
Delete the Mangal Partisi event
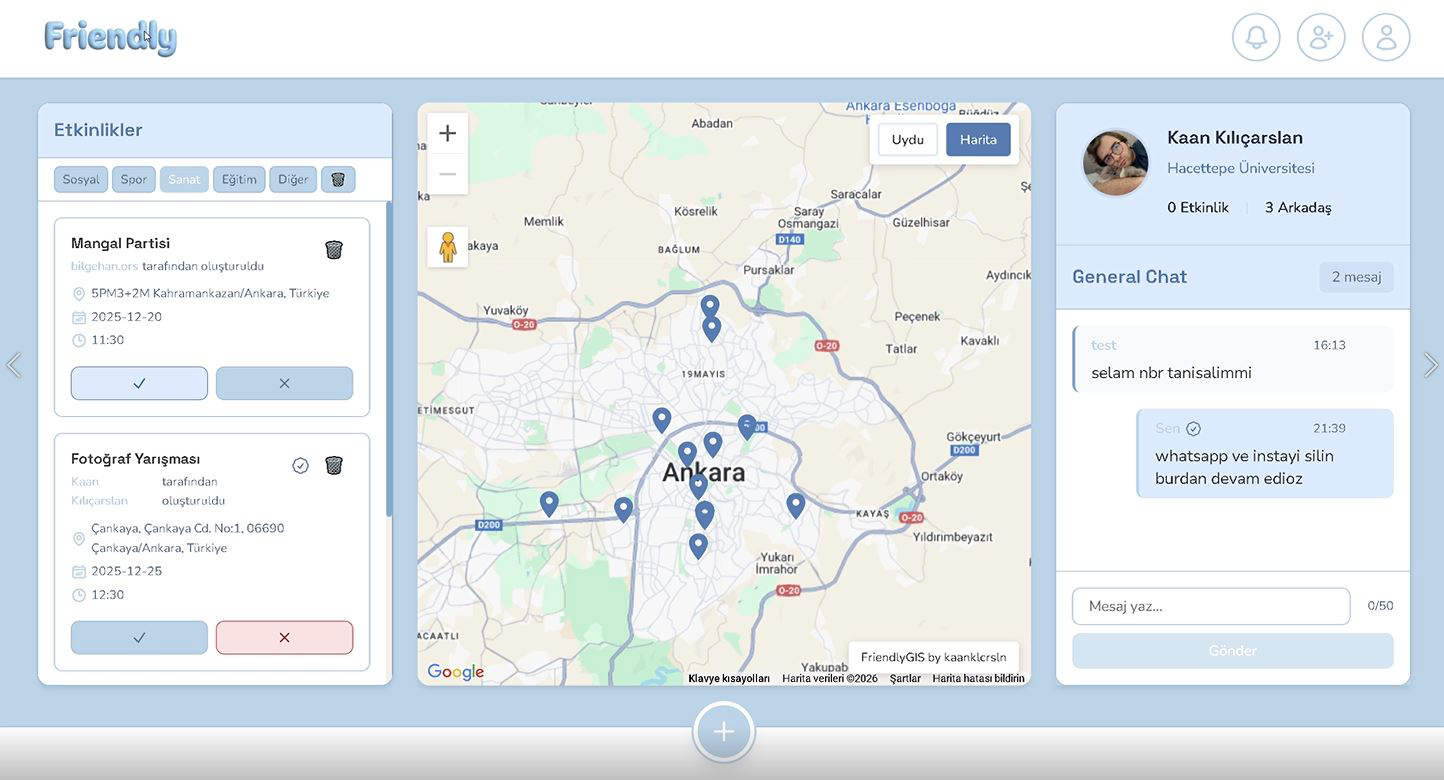[334, 250]
